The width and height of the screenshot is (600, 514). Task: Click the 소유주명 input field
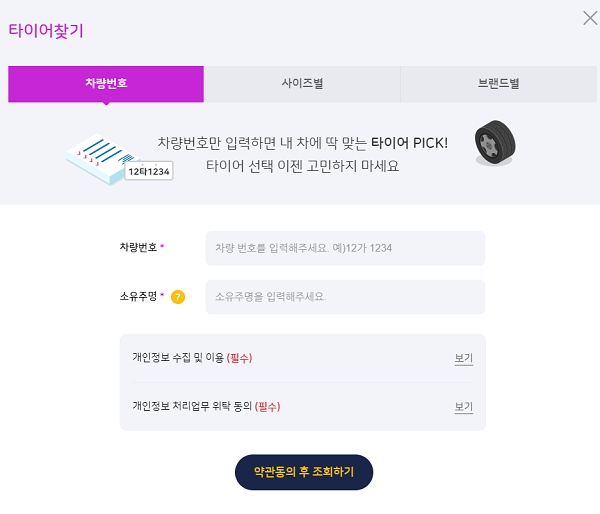click(345, 297)
